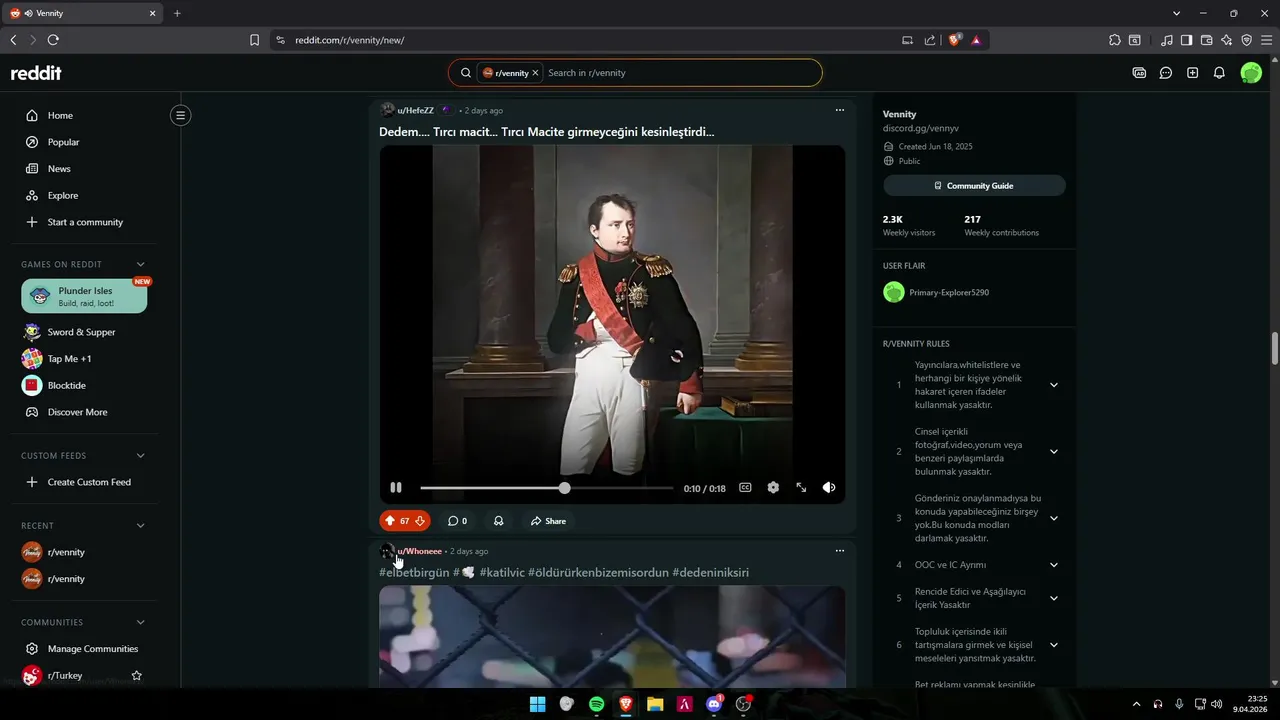Expand rule 1 in r/vennity rules
Screen dimensions: 1280x720
(x=1053, y=385)
